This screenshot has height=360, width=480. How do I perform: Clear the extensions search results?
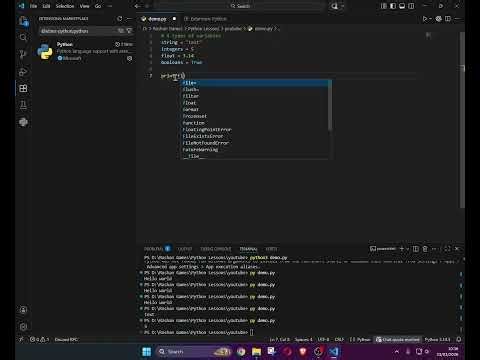click(x=121, y=31)
